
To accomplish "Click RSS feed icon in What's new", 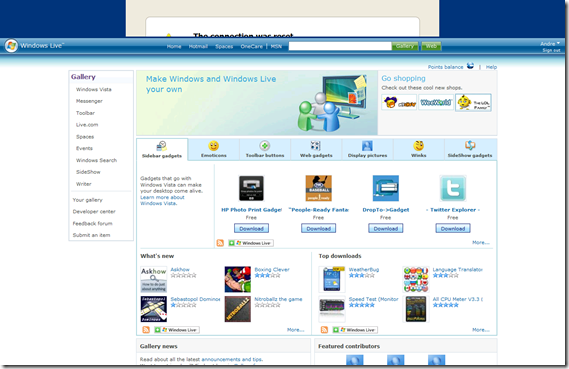I will (x=146, y=330).
